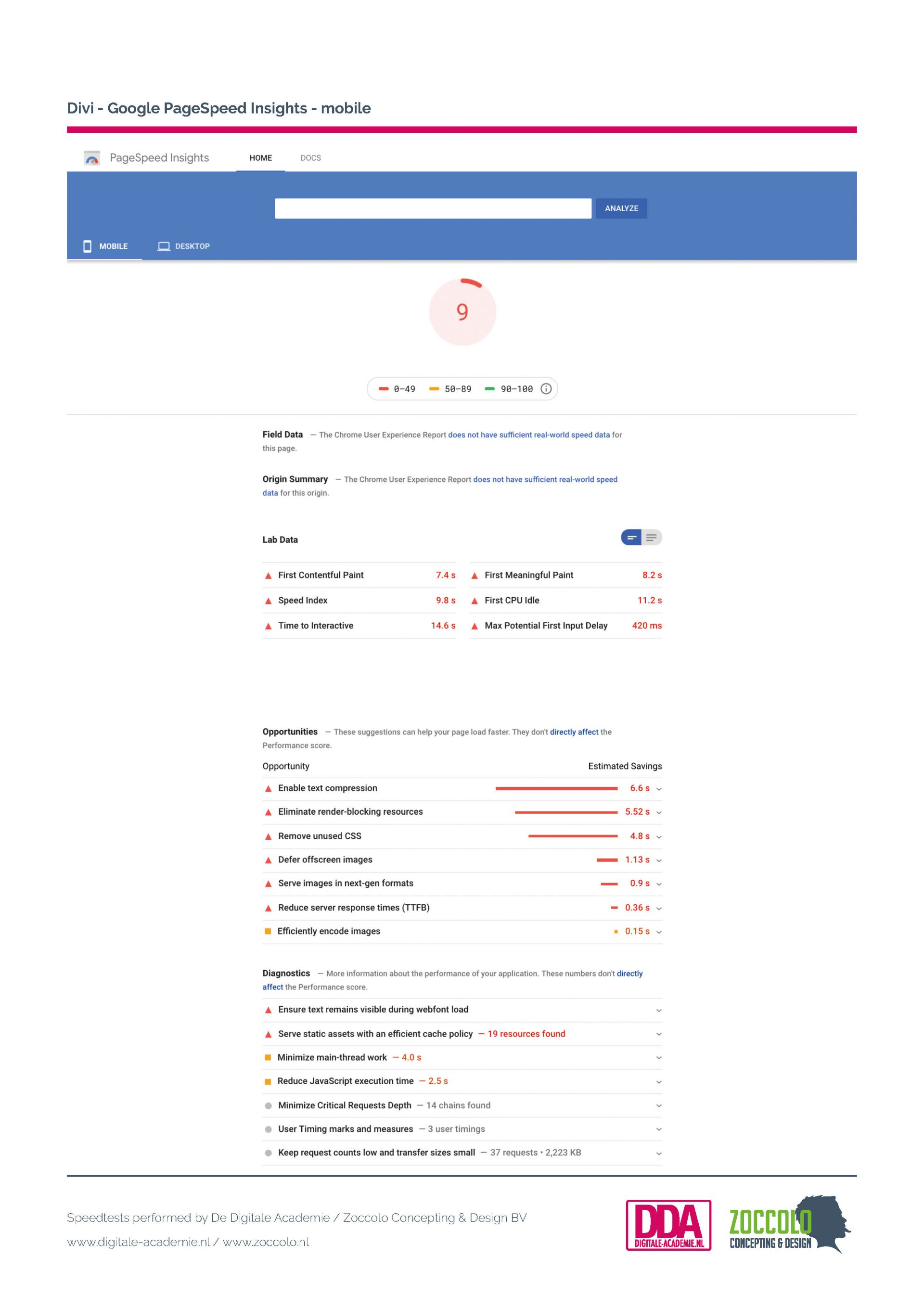The height and width of the screenshot is (1296, 924).
Task: Click grey circle beside User Timing marks
Action: 268,1129
